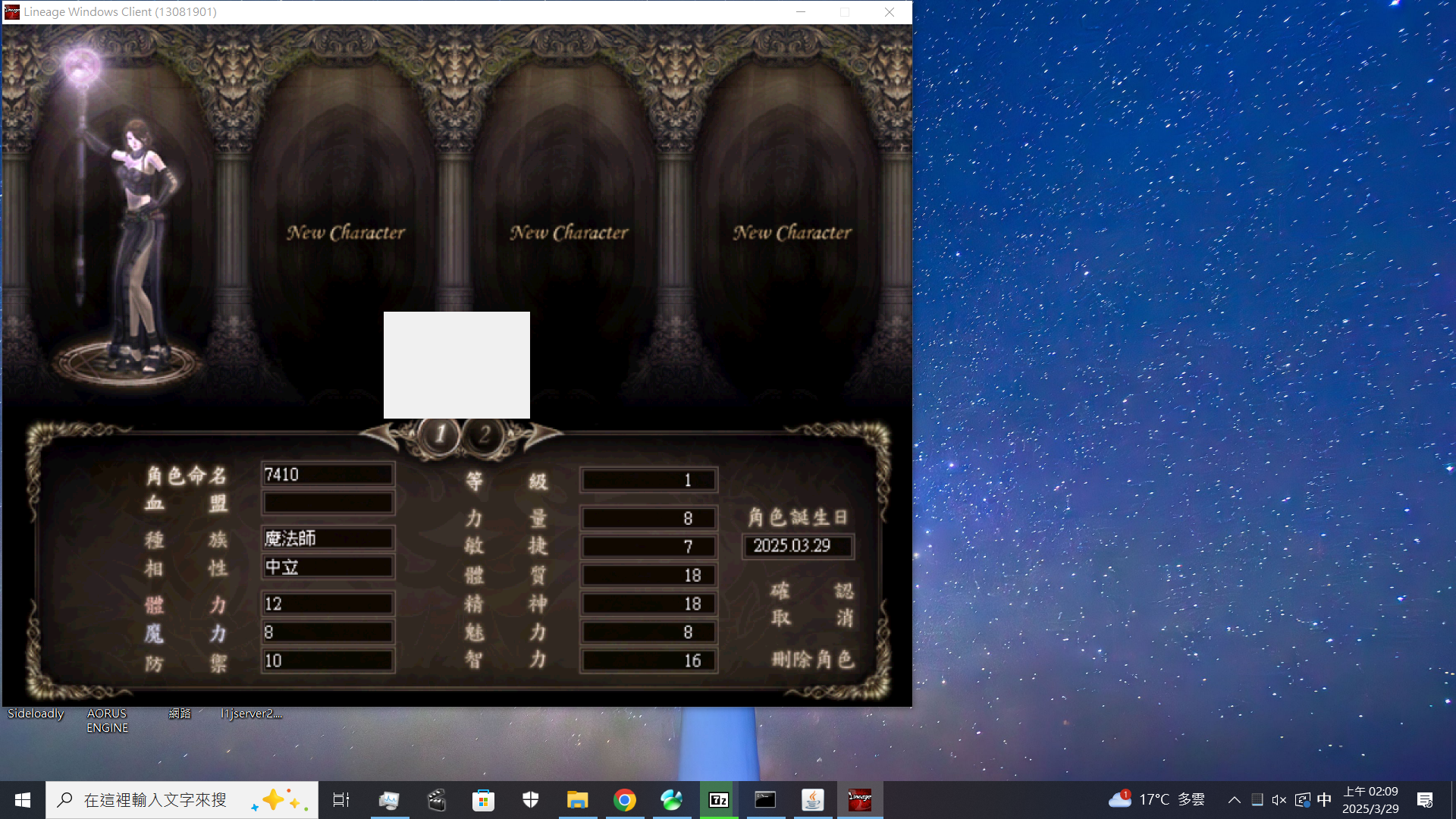Open the monitor app icon beside Task View

pyautogui.click(x=389, y=800)
